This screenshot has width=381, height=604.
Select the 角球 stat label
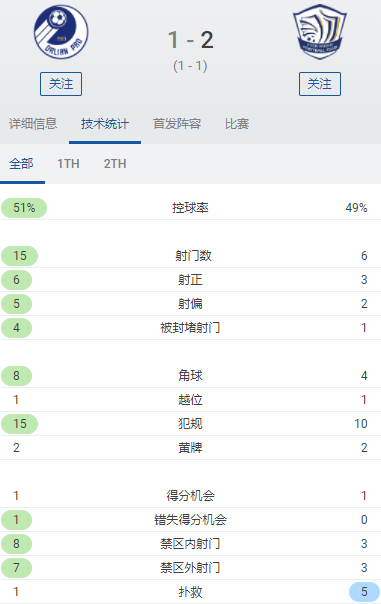pos(190,376)
